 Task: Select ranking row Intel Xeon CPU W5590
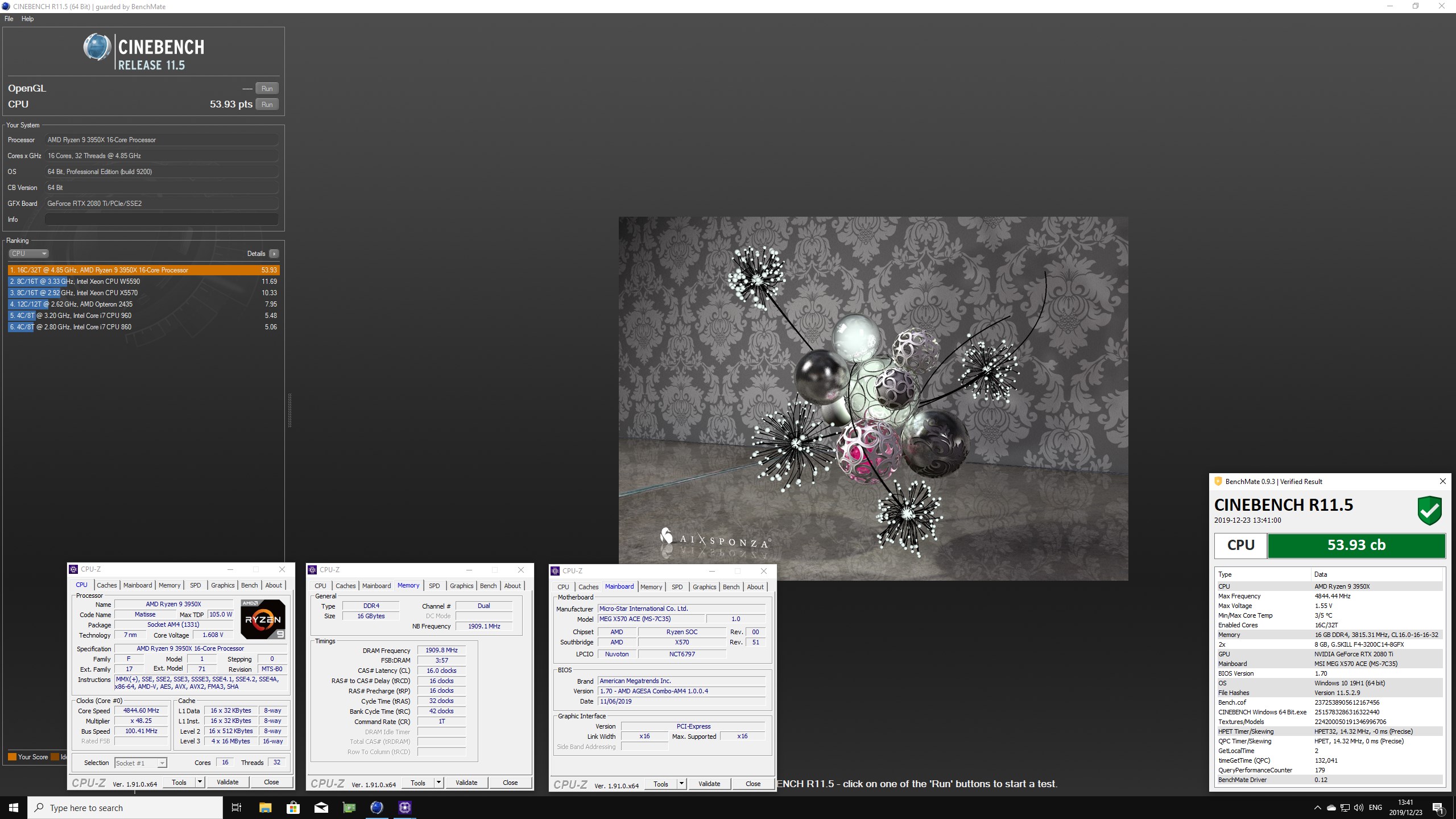(x=143, y=282)
